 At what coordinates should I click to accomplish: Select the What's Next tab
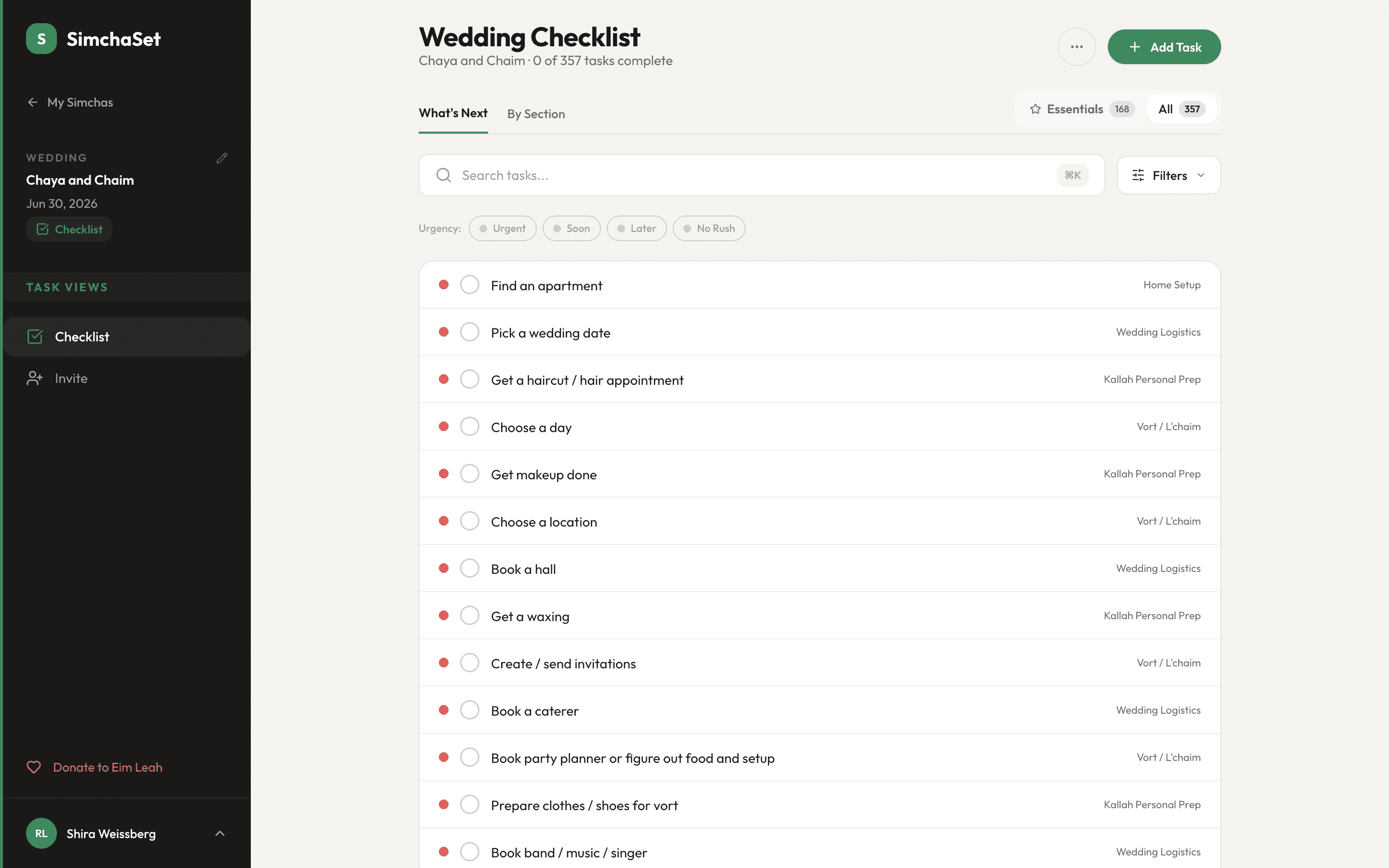[453, 113]
